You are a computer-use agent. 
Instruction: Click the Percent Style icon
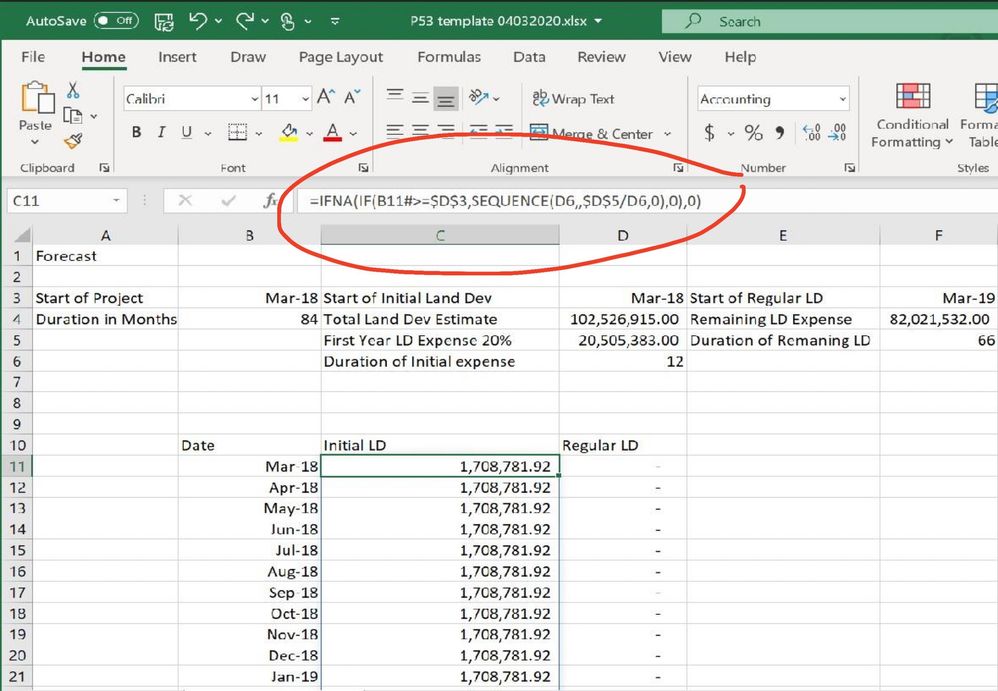coord(753,133)
